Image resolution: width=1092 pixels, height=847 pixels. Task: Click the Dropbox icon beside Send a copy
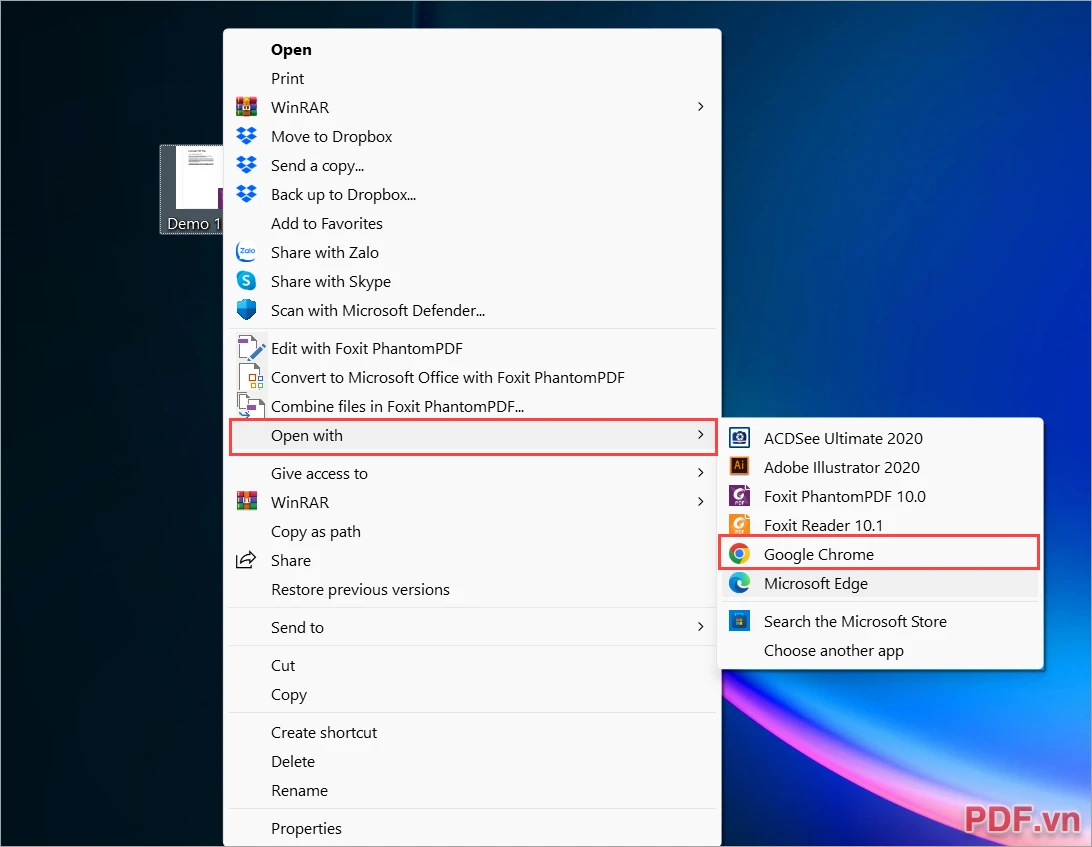[247, 165]
